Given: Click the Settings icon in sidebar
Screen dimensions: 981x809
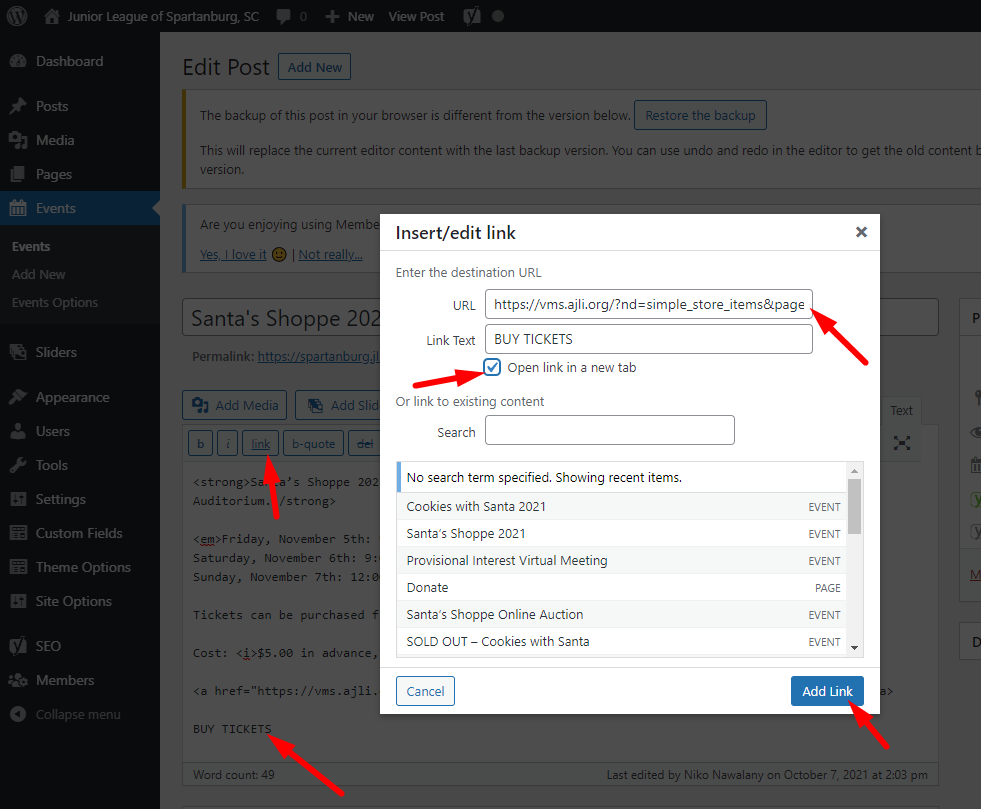Looking at the screenshot, I should [x=18, y=499].
